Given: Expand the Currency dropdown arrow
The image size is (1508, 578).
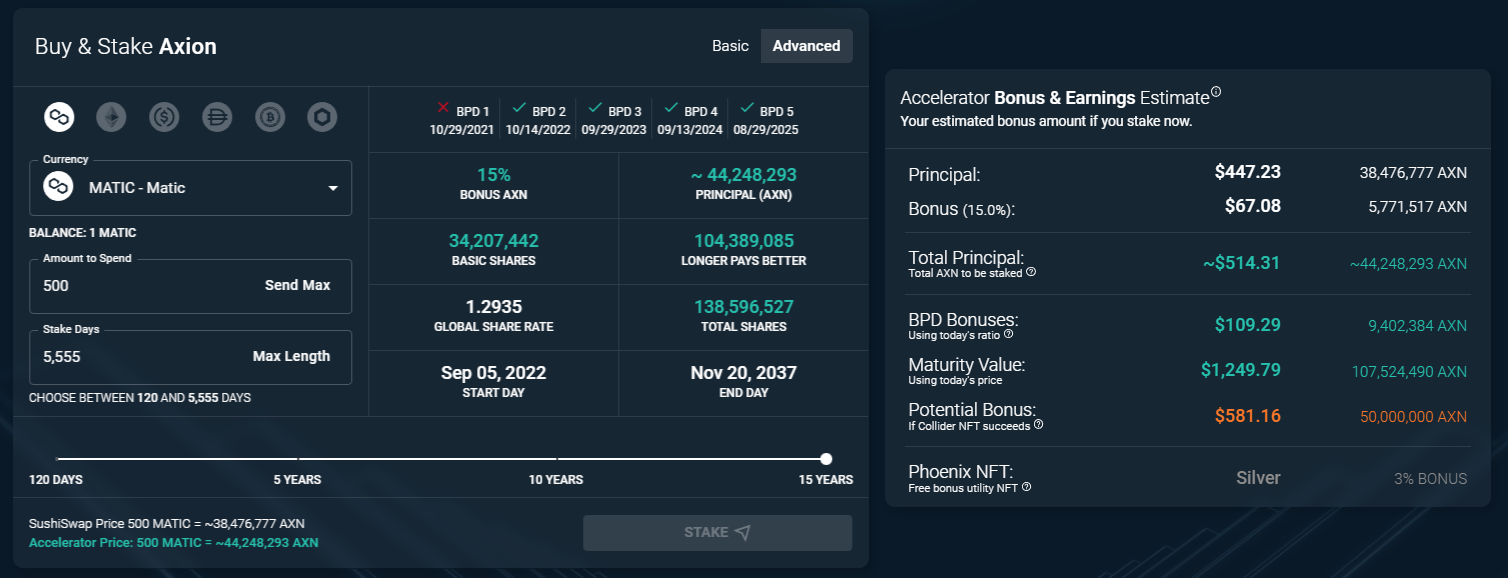Looking at the screenshot, I should [x=333, y=188].
